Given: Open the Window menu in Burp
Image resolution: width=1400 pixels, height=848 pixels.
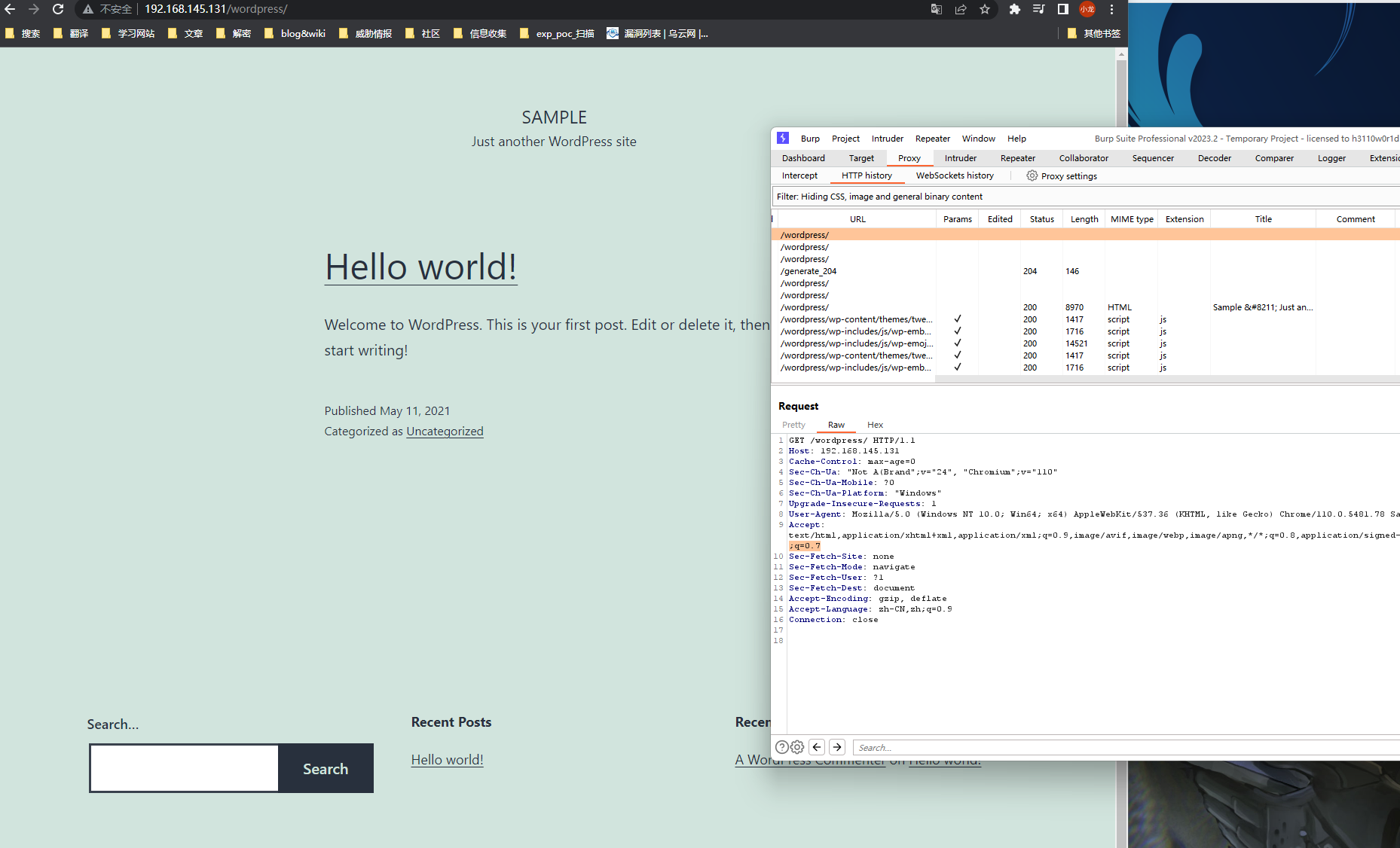Looking at the screenshot, I should click(978, 139).
